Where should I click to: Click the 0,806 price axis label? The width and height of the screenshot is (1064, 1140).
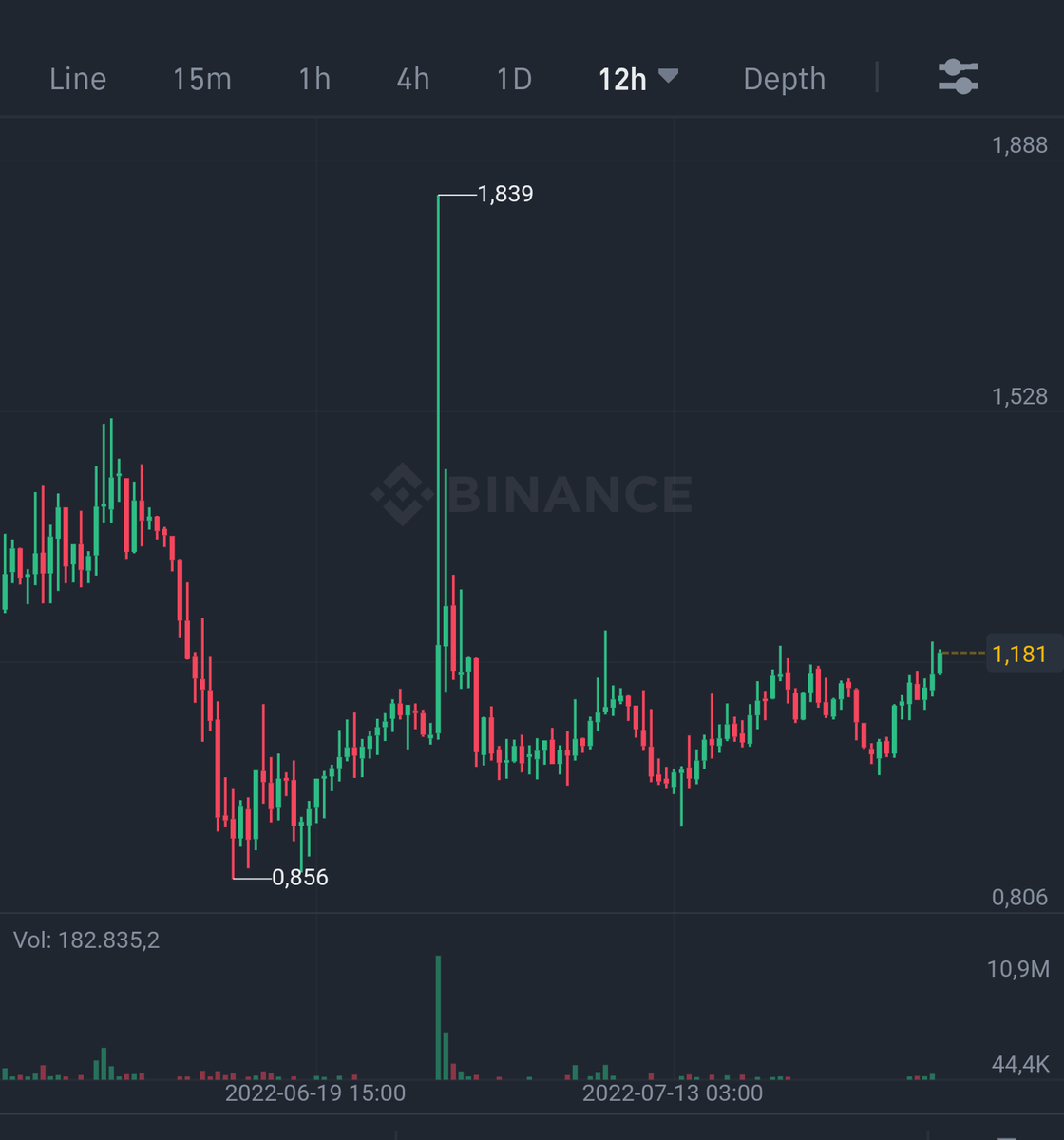click(1020, 897)
